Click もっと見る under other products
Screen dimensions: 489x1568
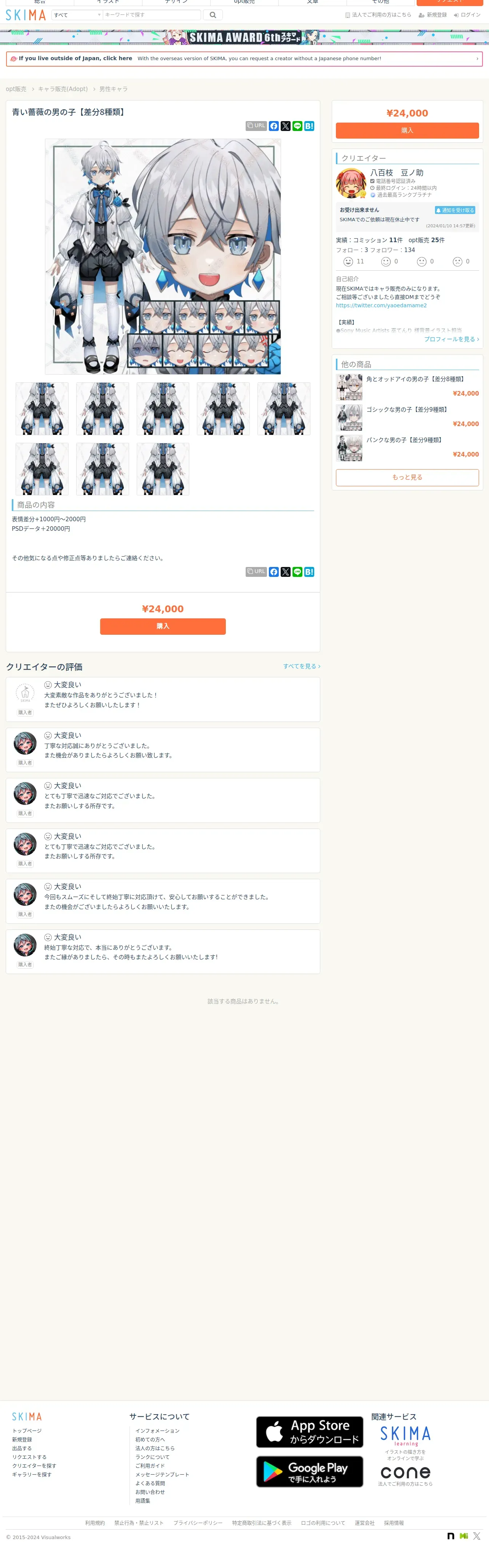407,477
